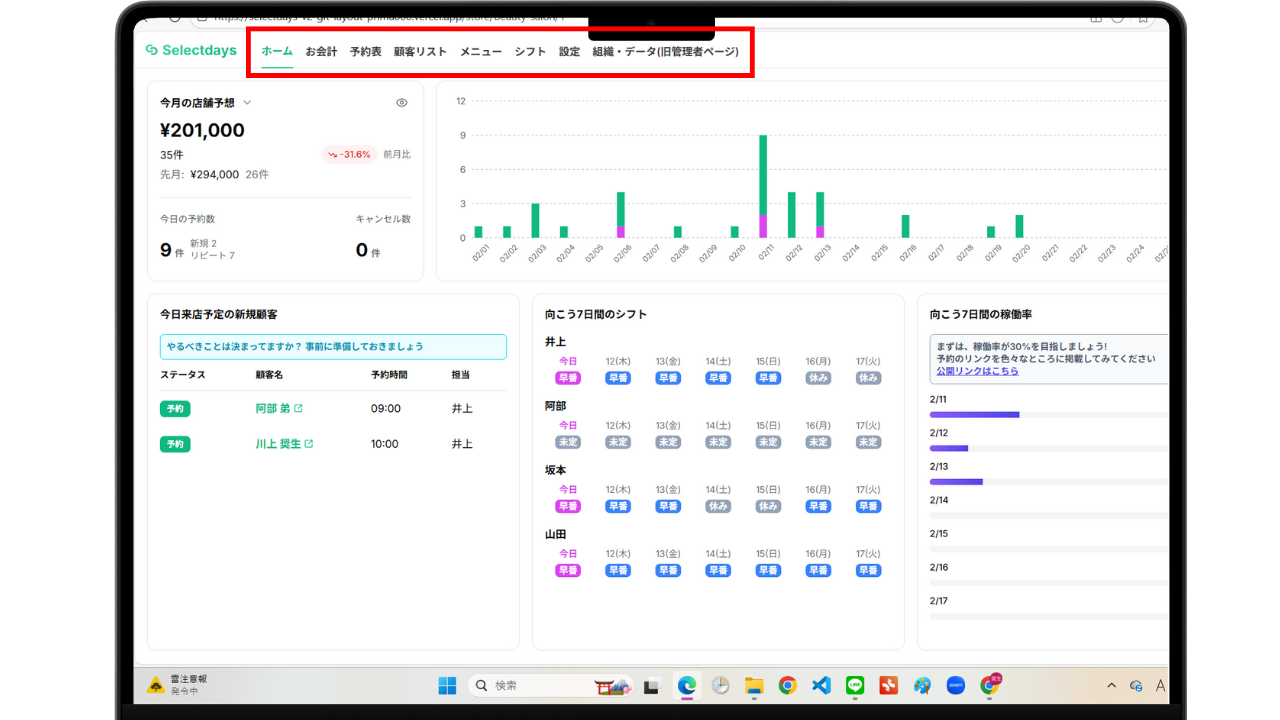Expand the 今月の店舗予想 dropdown chevron
This screenshot has width=1280, height=720.
(x=247, y=102)
